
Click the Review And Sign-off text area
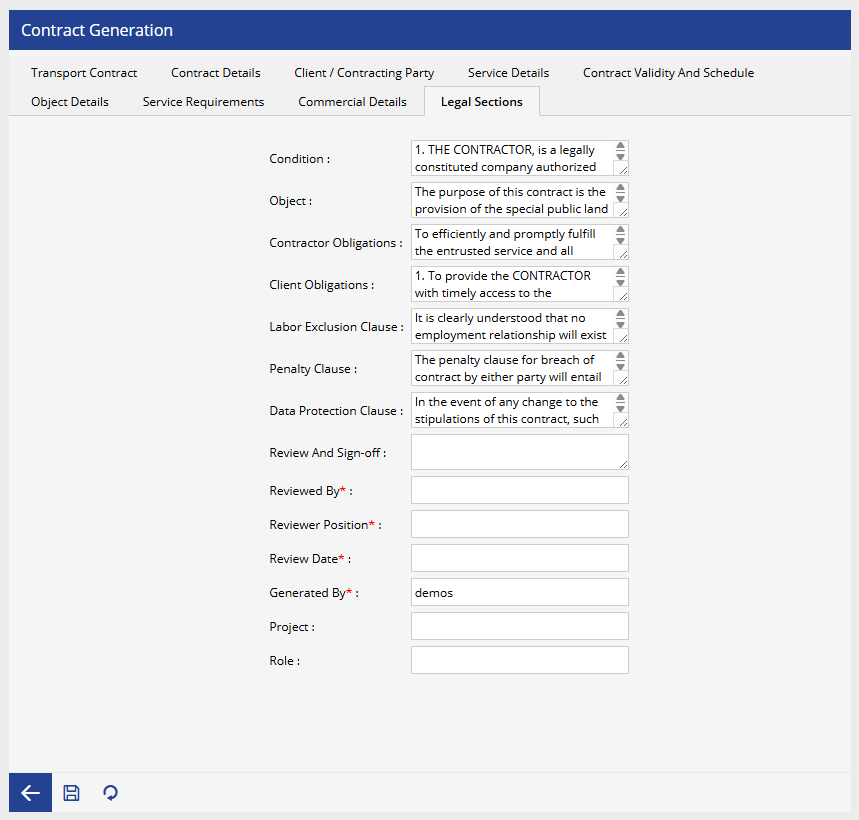click(519, 452)
